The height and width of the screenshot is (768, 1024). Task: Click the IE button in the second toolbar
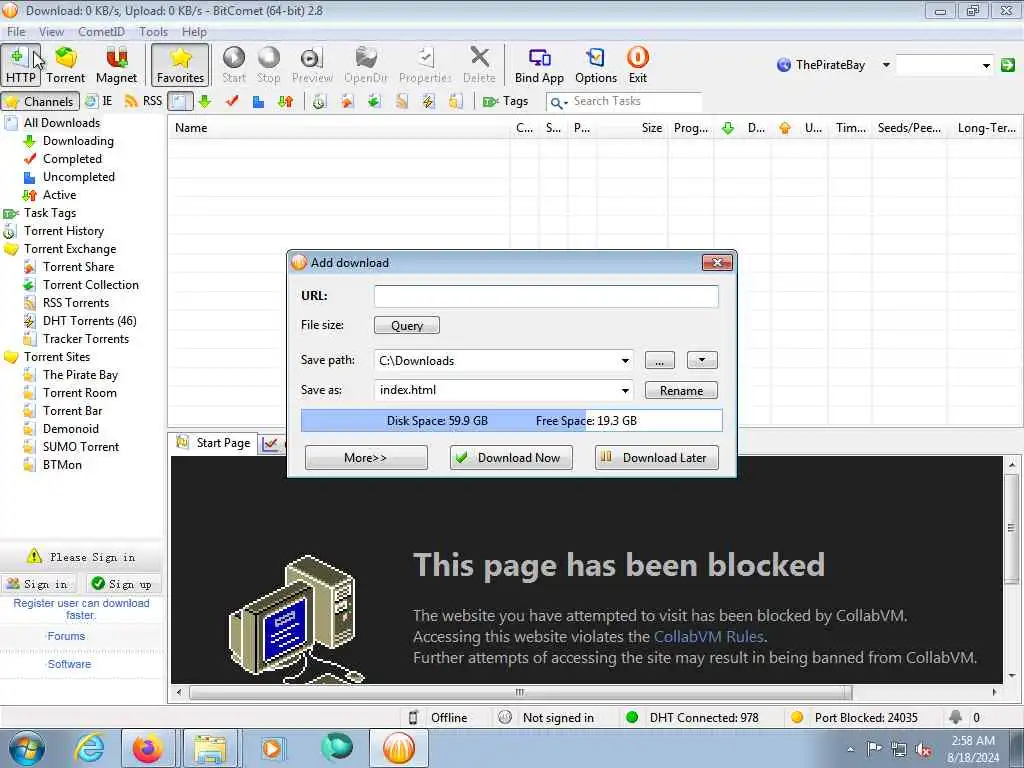[99, 101]
